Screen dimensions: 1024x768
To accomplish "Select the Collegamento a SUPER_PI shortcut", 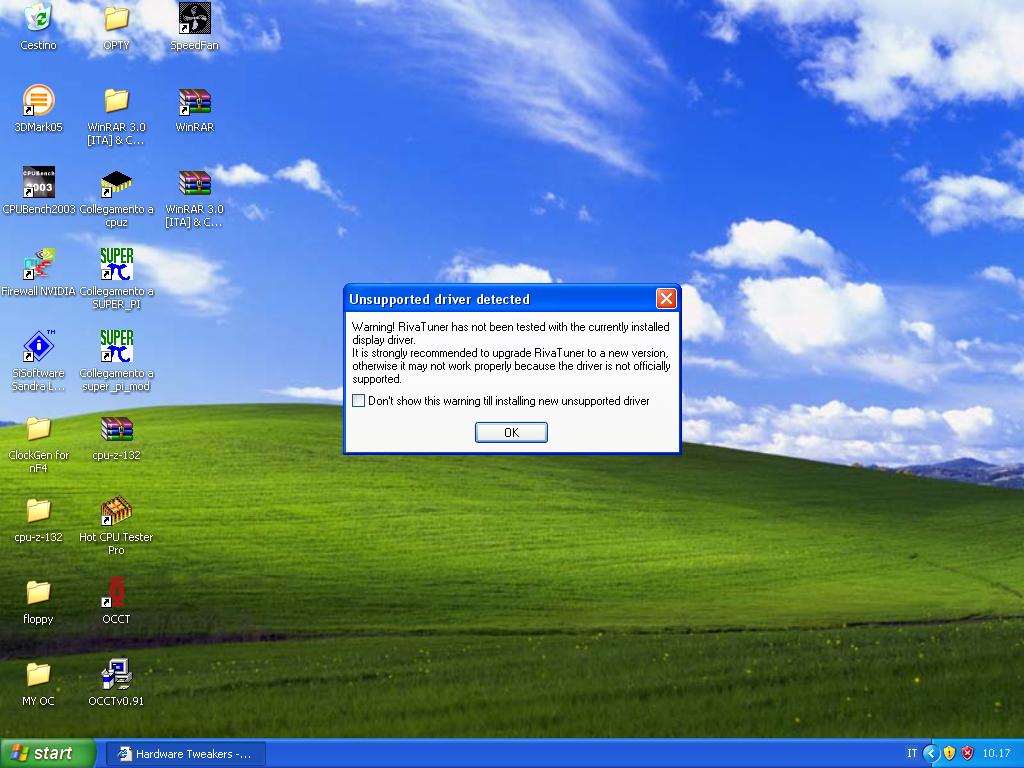I will pos(116,264).
